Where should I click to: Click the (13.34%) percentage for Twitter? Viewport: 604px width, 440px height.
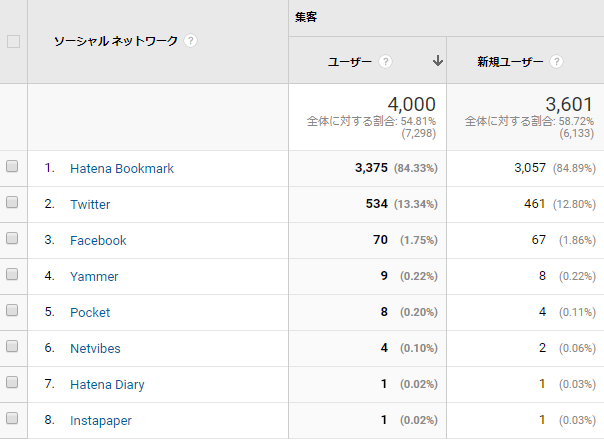pyautogui.click(x=416, y=204)
